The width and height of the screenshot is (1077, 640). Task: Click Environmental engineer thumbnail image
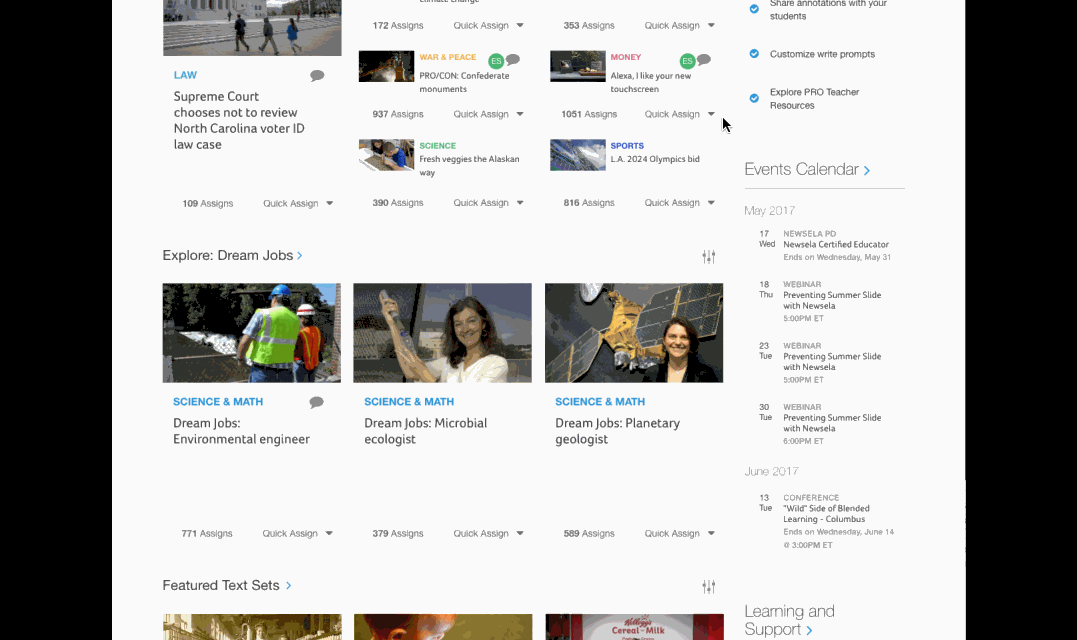[x=251, y=333]
